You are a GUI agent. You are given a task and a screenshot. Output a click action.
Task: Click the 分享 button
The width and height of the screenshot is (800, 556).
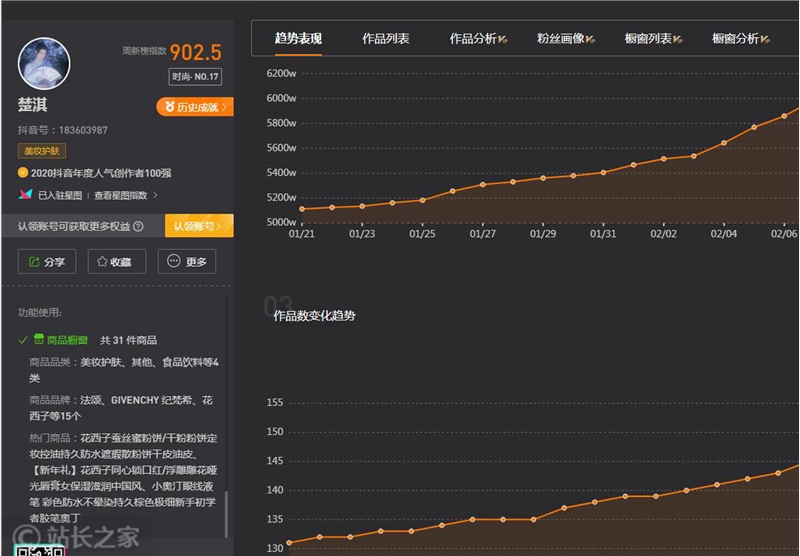click(47, 262)
